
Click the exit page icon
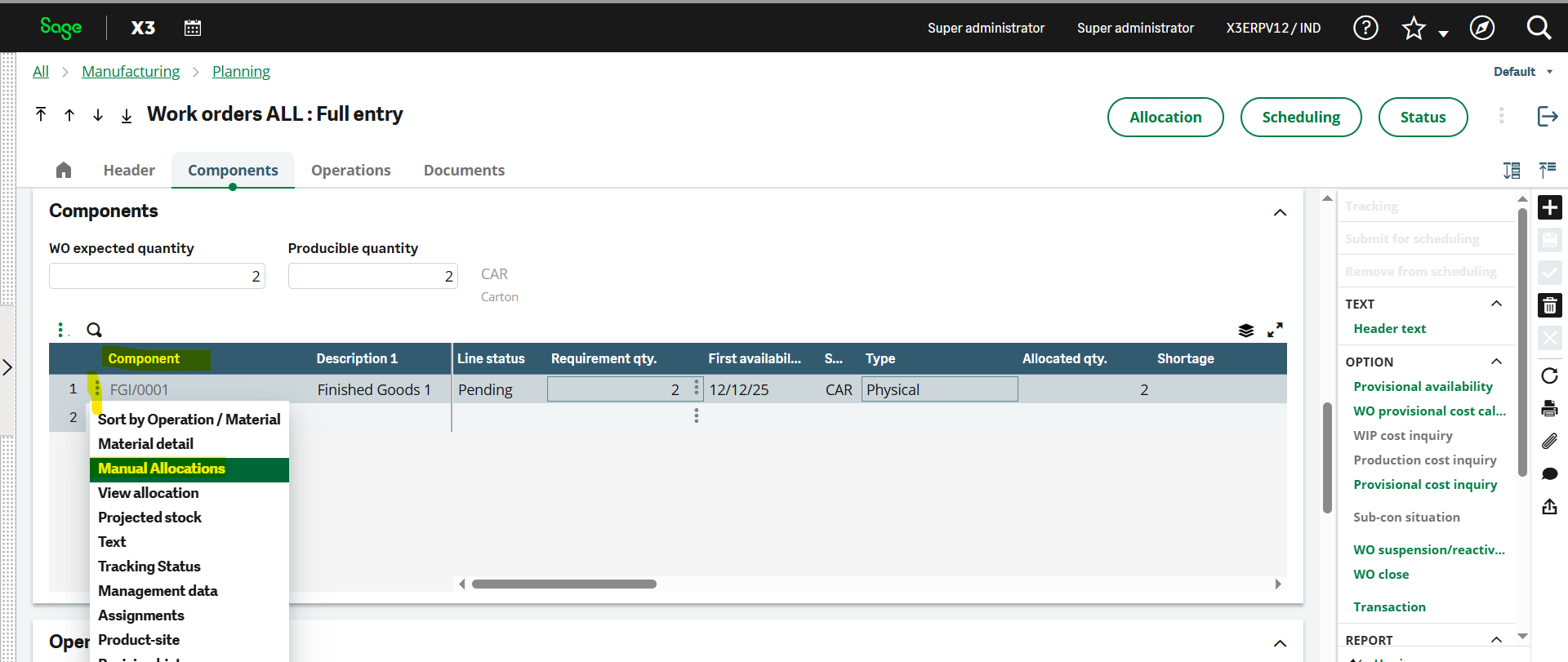click(x=1548, y=116)
